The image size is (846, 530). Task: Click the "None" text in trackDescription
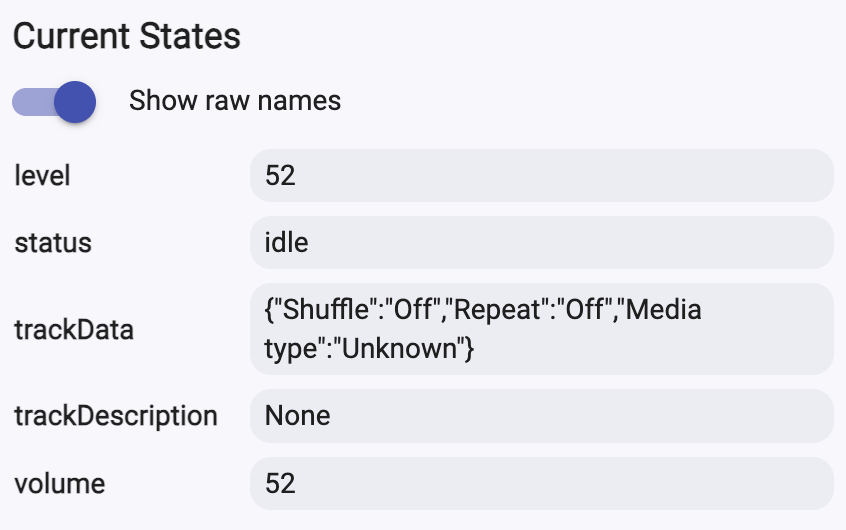coord(297,415)
